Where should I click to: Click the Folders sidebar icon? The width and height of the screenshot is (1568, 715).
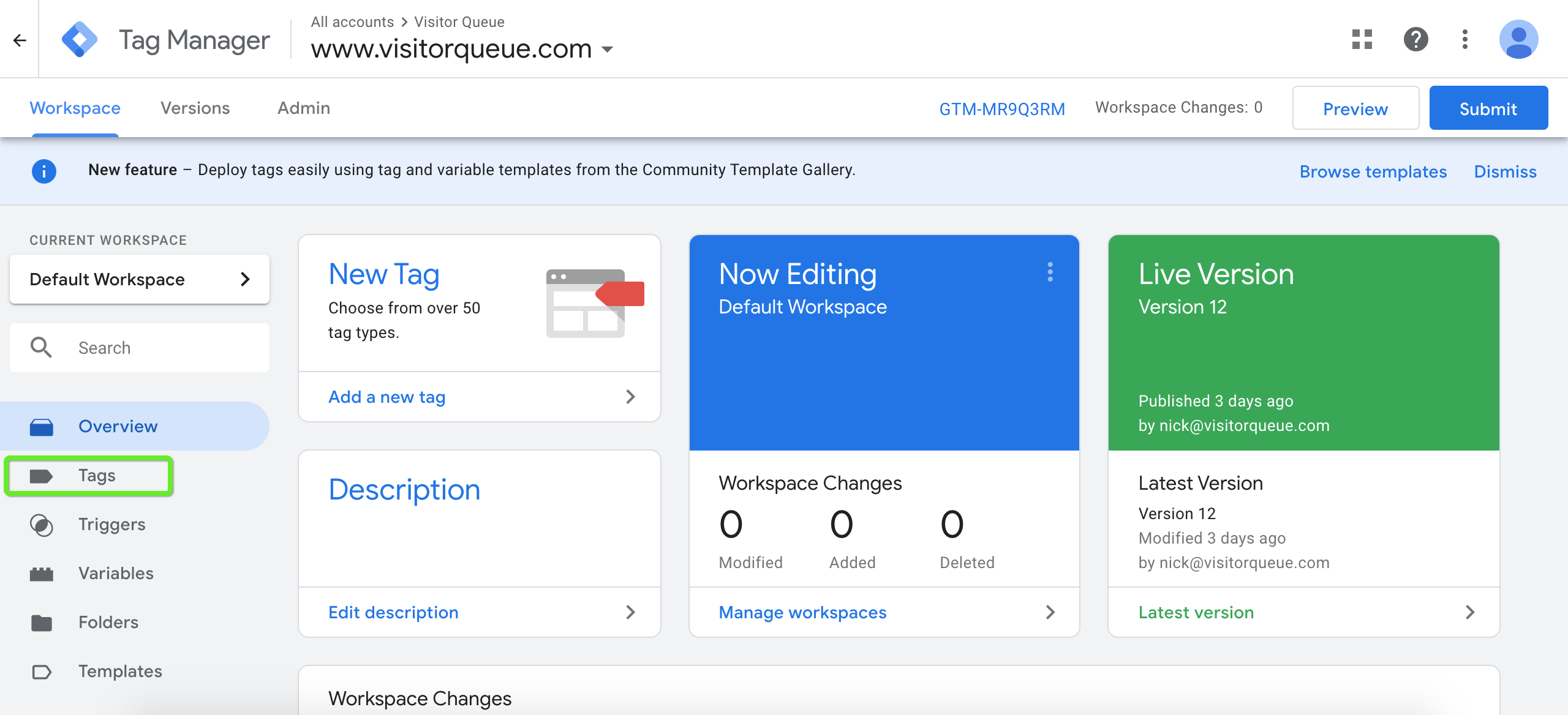point(42,623)
